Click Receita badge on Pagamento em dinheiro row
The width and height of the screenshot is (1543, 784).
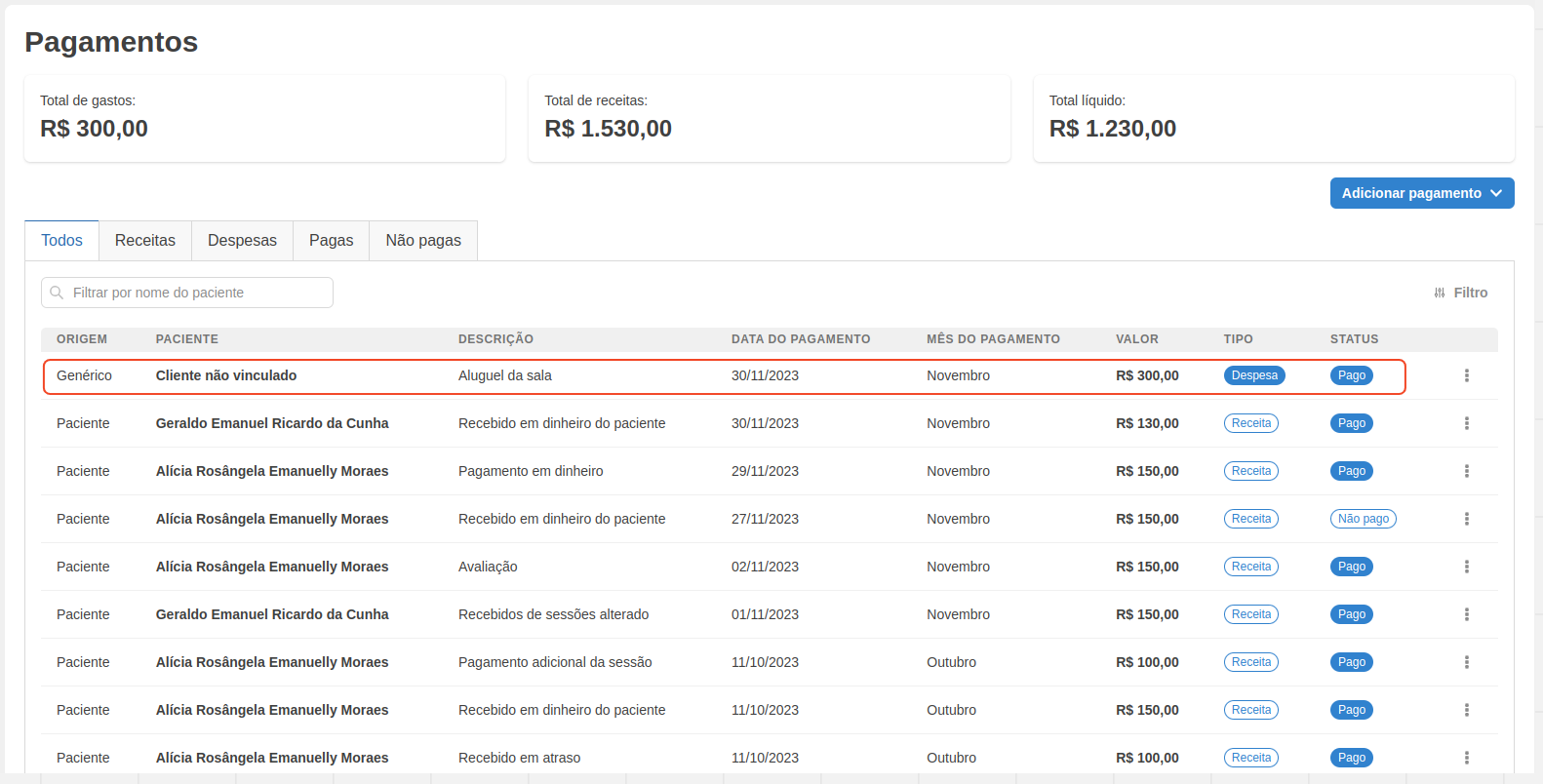1251,471
